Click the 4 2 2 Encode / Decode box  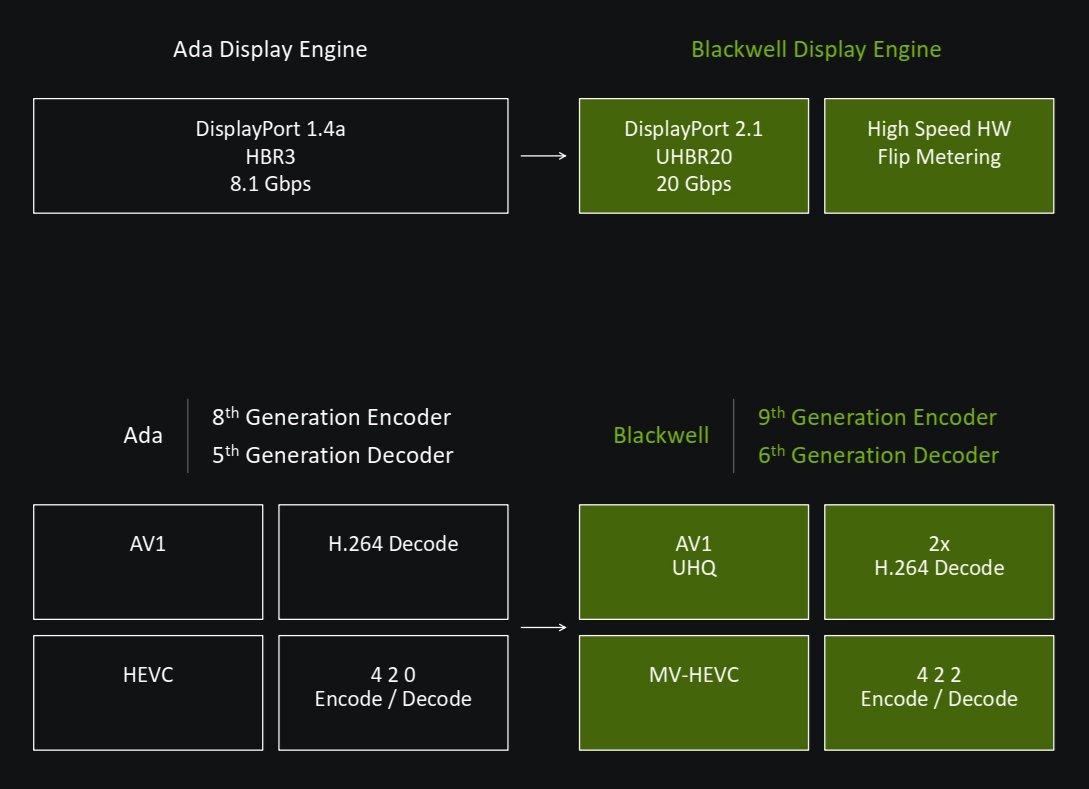coord(938,692)
